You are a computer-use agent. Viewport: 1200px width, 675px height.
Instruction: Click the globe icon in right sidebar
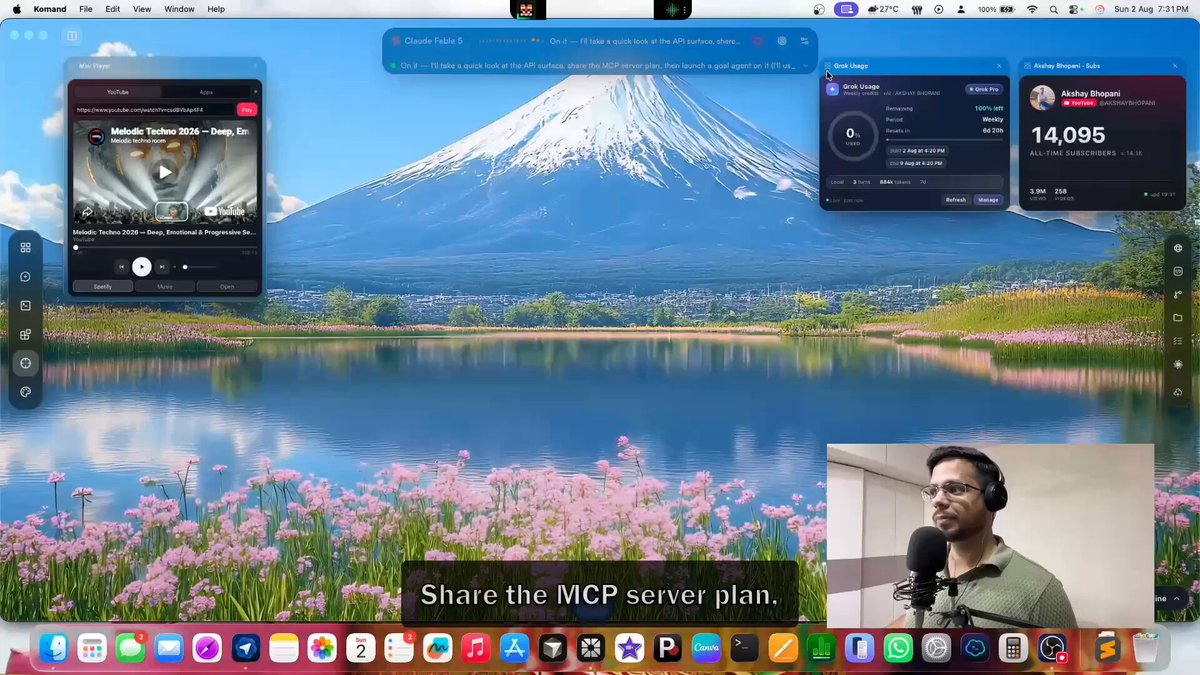click(x=1178, y=248)
